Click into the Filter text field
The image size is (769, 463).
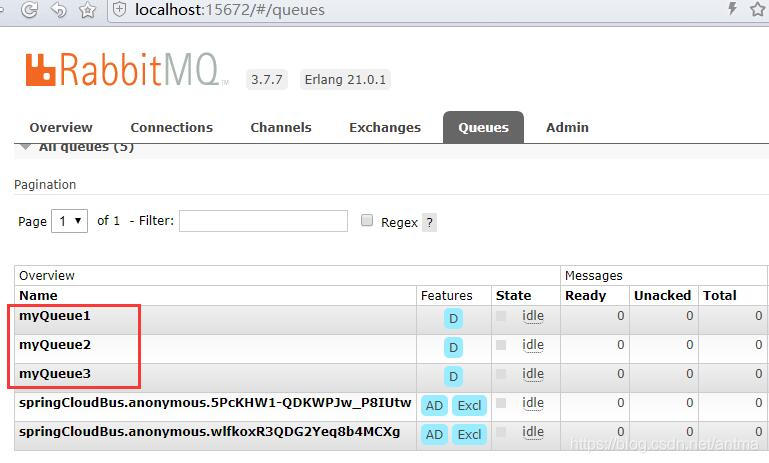[263, 221]
